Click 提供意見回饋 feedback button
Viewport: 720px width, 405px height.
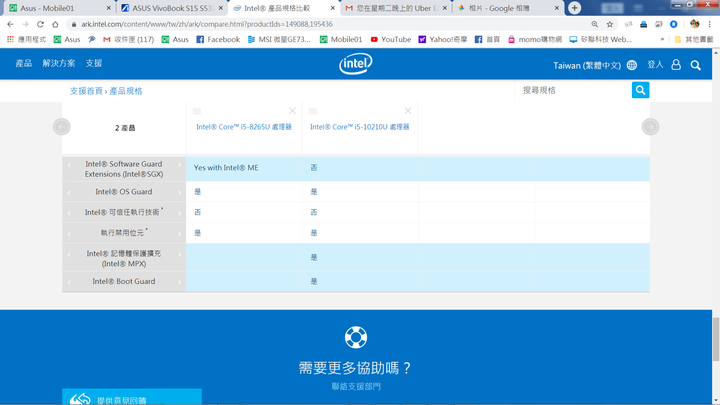(x=132, y=397)
